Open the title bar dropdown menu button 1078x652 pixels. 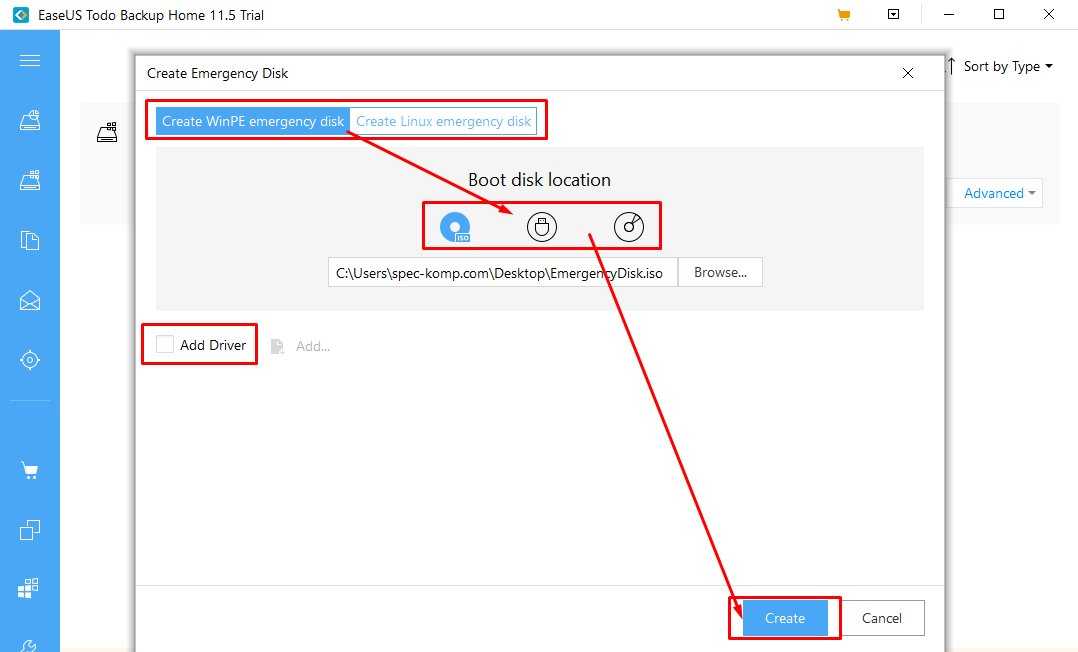[x=894, y=15]
